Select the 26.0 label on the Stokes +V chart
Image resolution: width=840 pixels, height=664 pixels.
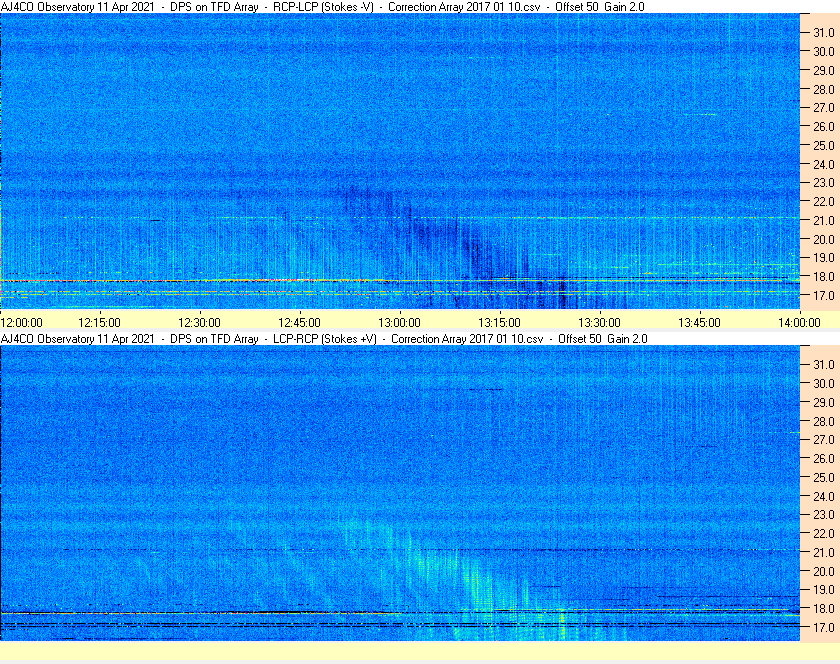point(824,458)
